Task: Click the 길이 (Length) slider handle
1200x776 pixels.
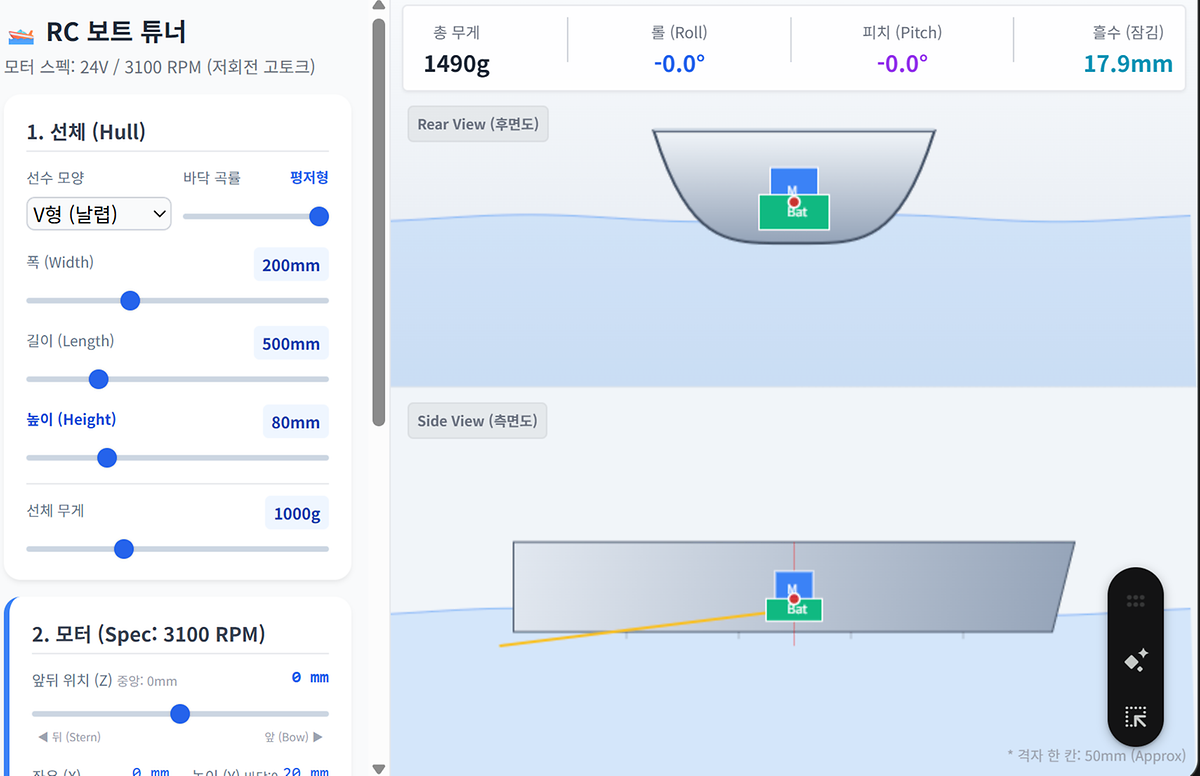Action: pos(98,379)
